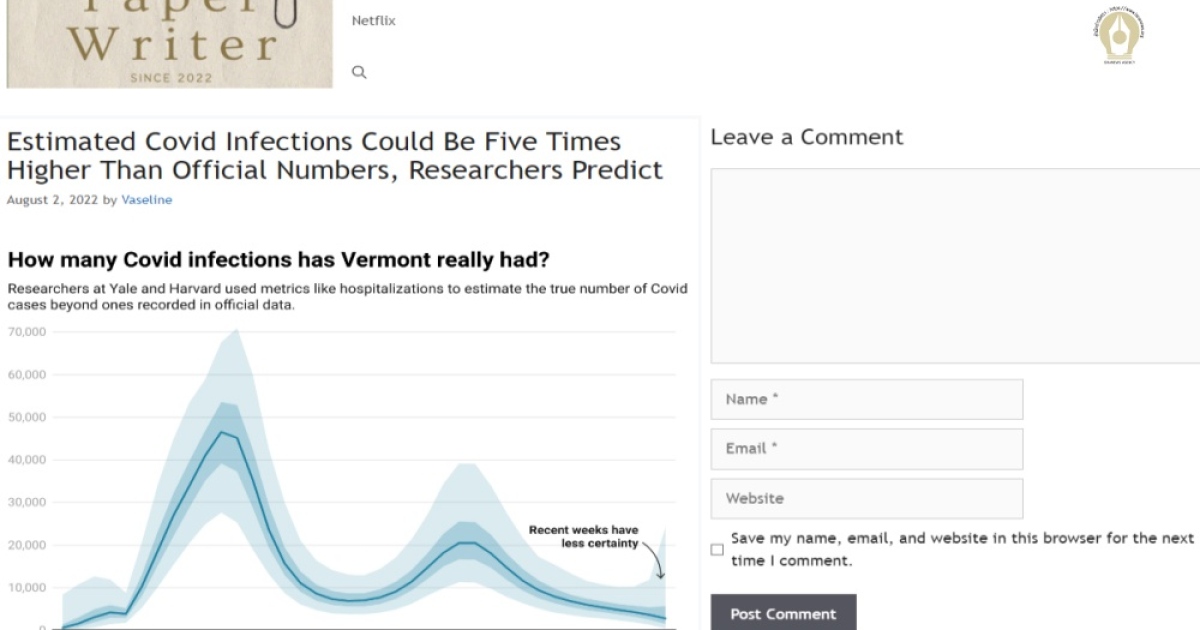Screen dimensions: 1200x630
Task: Click the 70,000 y-axis label
Action: 27,332
